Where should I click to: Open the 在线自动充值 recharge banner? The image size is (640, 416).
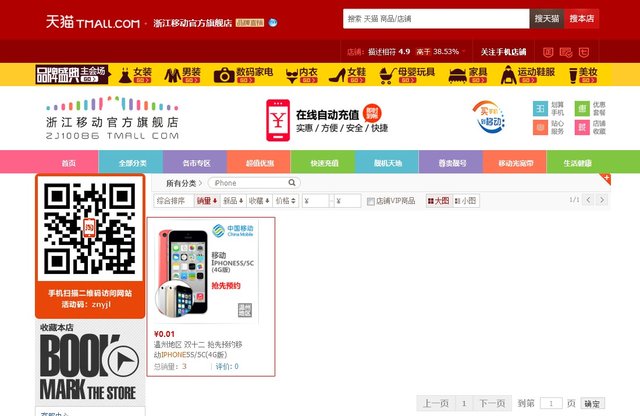pos(327,120)
